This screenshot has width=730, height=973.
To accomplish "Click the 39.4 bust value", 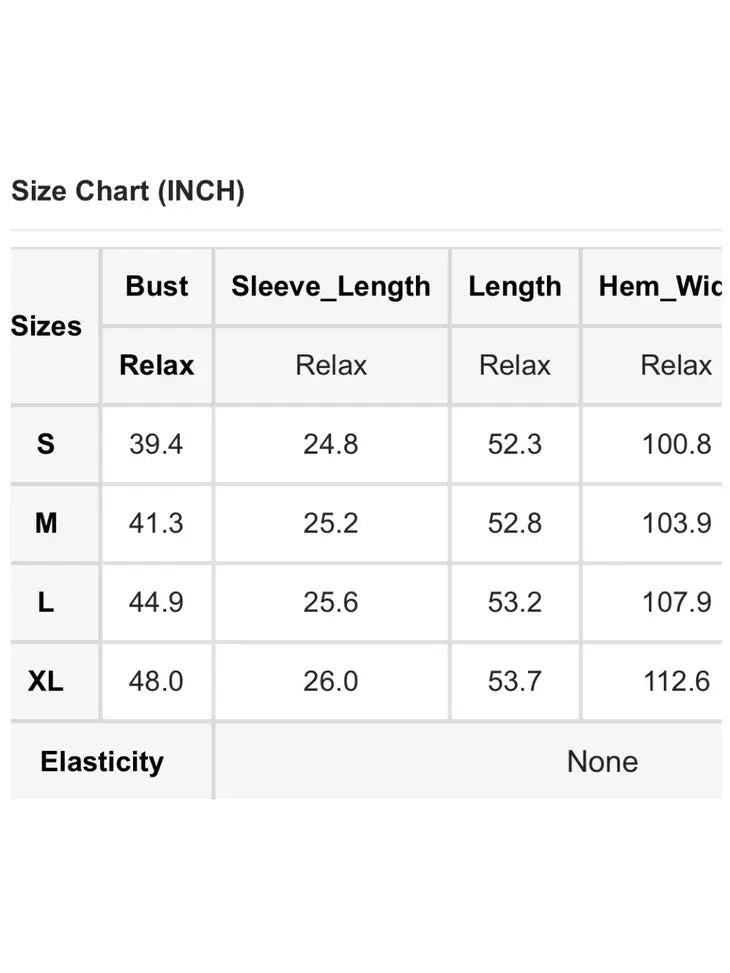I will tap(156, 444).
